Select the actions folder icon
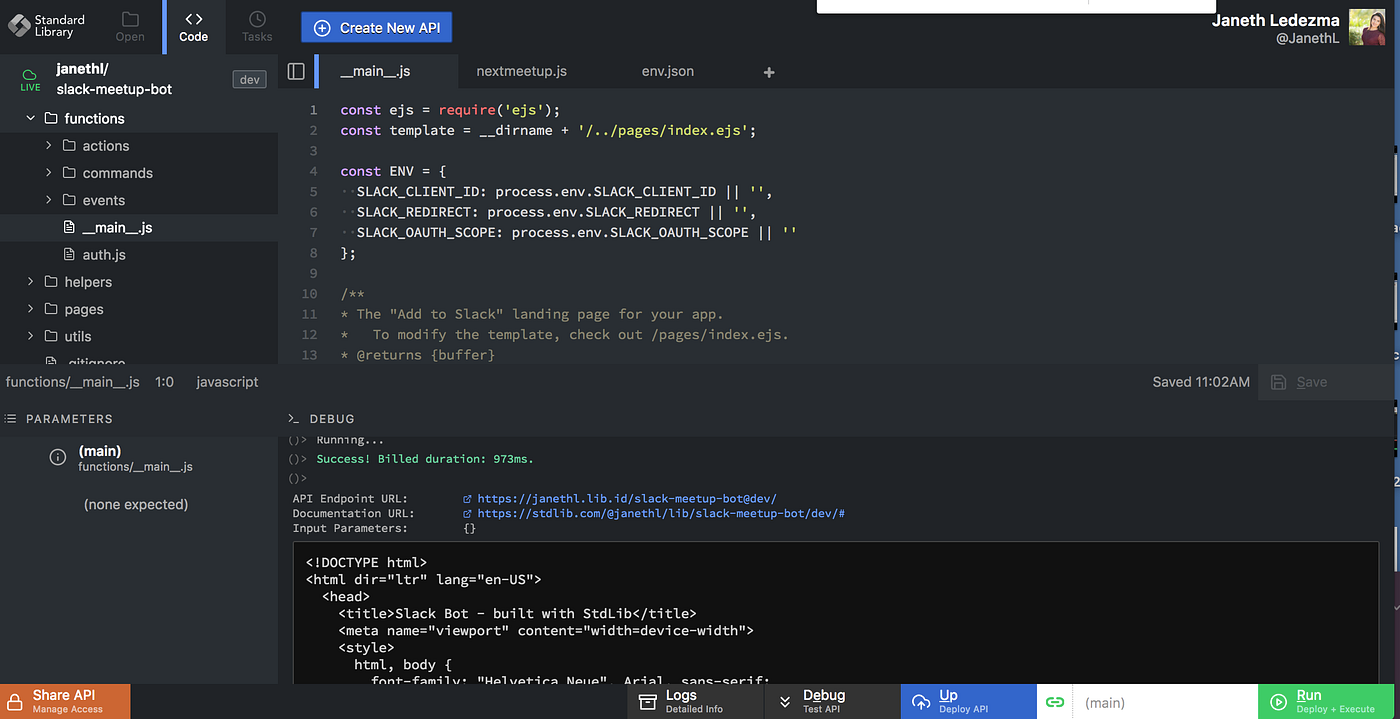The height and width of the screenshot is (719, 1400). tap(69, 145)
